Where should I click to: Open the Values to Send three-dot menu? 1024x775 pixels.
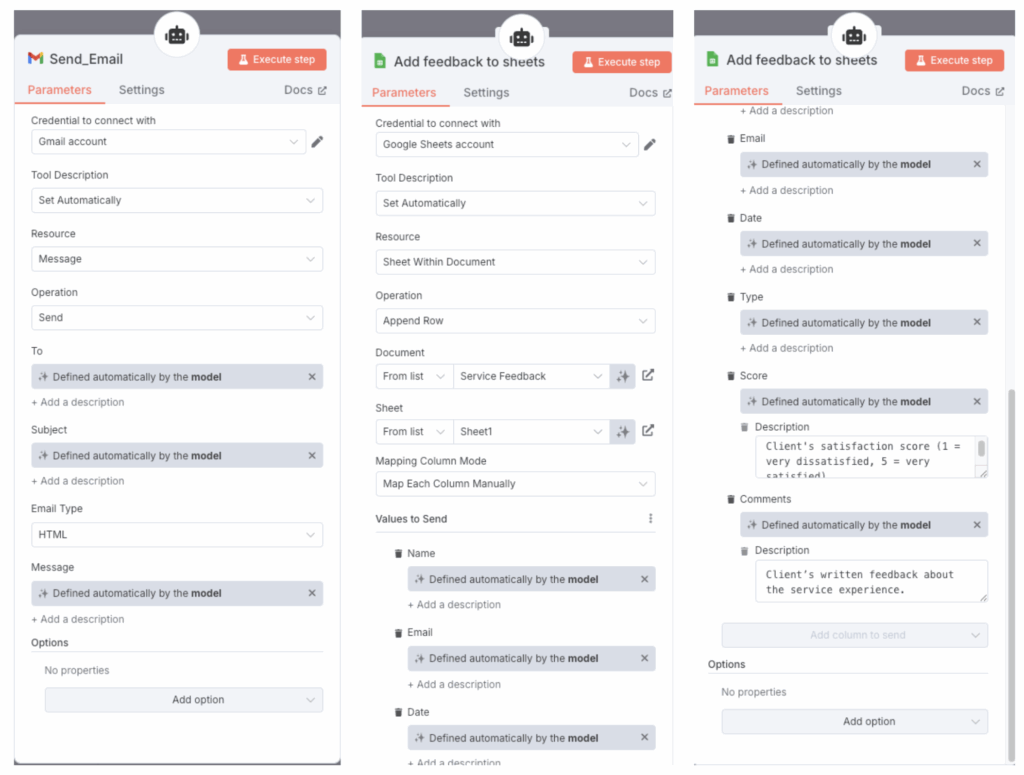[x=650, y=519]
